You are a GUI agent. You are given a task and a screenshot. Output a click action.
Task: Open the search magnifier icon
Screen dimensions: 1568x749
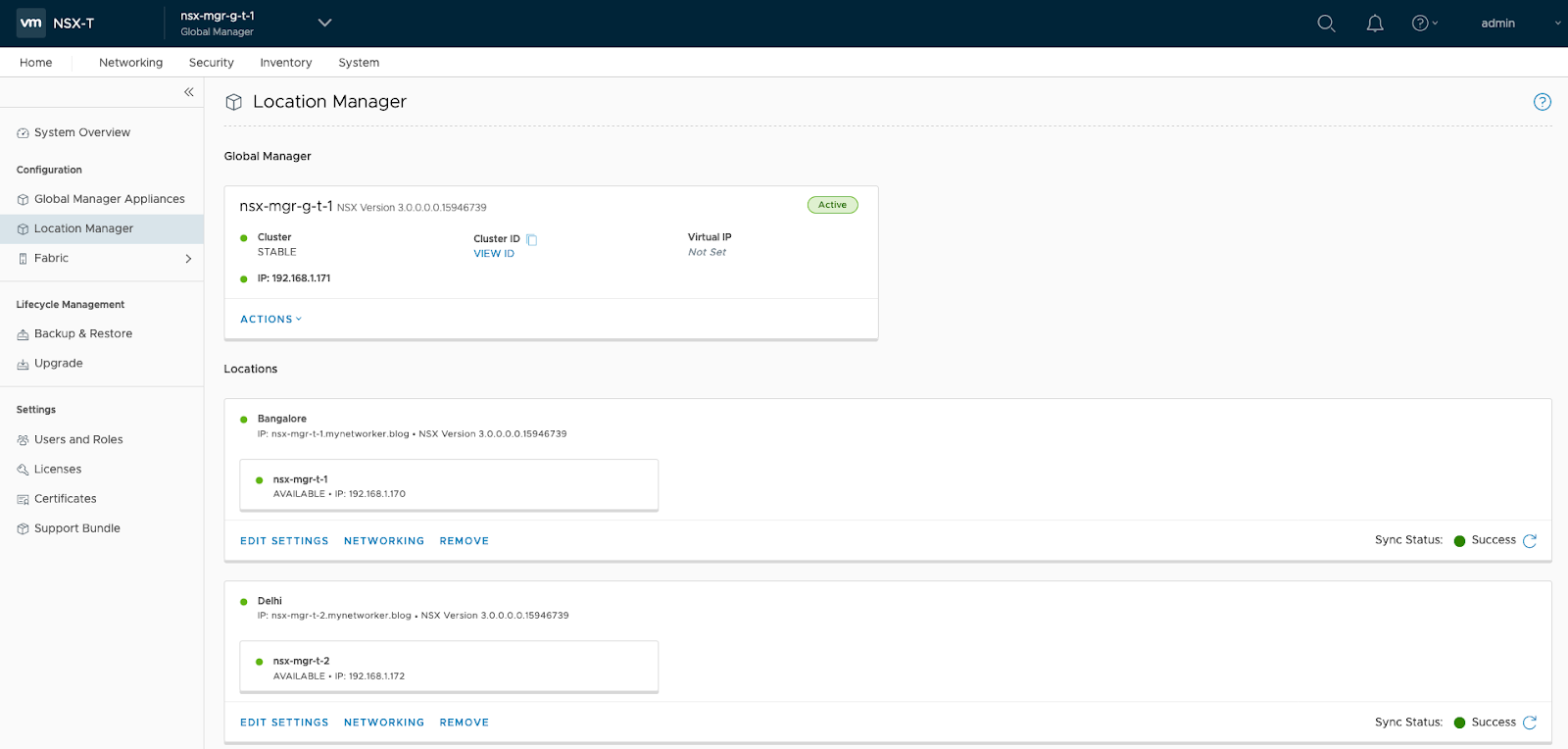pyautogui.click(x=1326, y=24)
